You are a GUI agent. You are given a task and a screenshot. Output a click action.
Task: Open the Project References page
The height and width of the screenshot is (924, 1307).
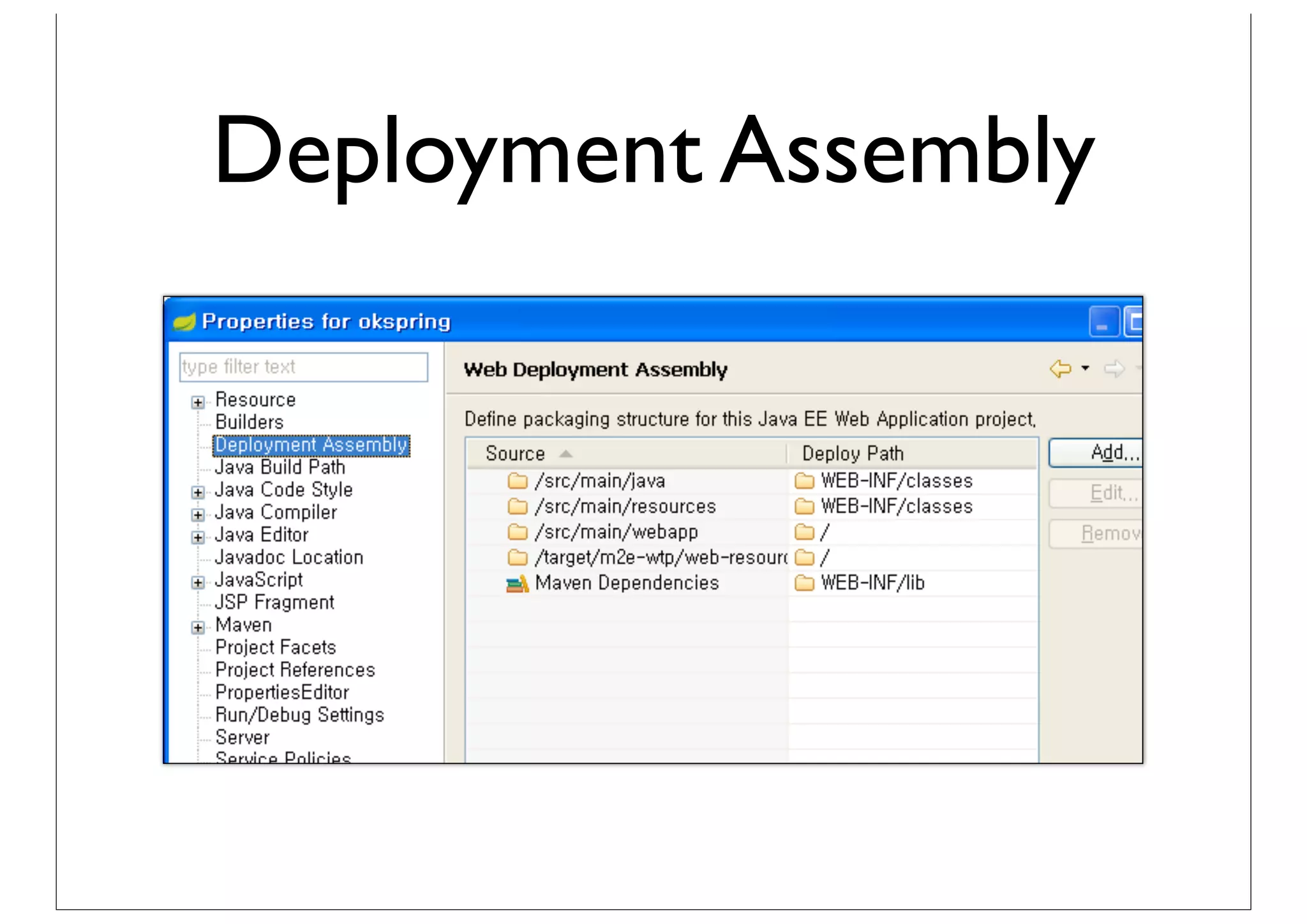pyautogui.click(x=295, y=669)
